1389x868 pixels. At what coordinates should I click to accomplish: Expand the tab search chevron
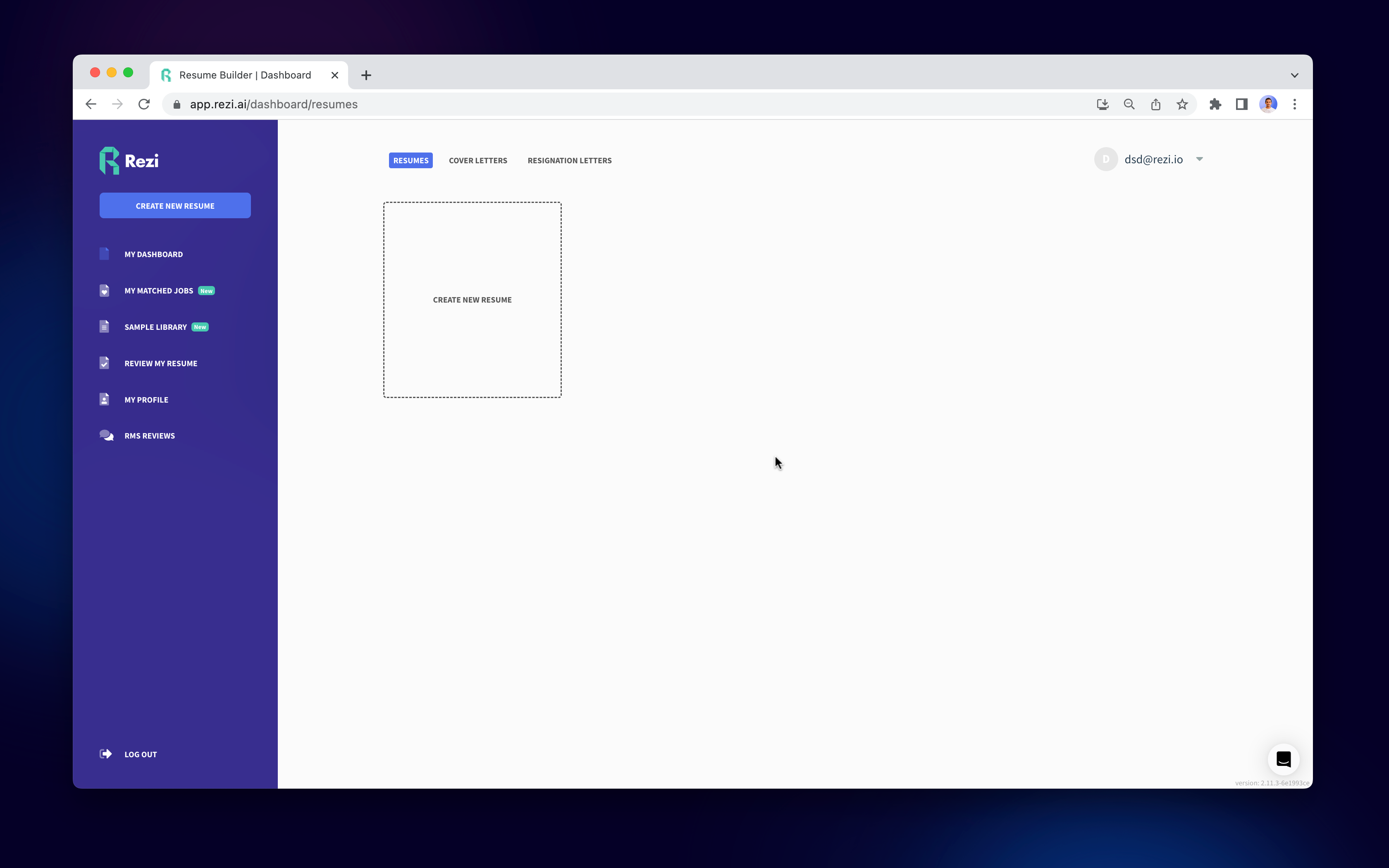1294,75
